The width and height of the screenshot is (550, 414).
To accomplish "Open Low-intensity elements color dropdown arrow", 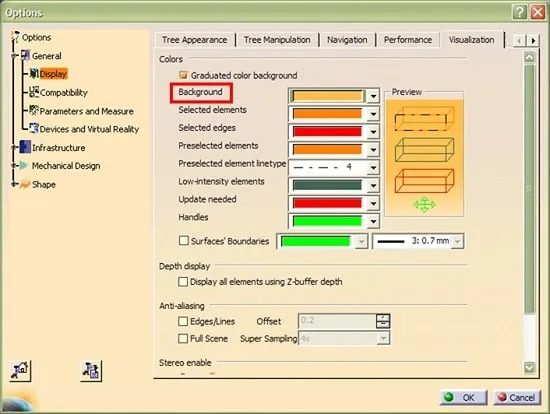I will (373, 185).
